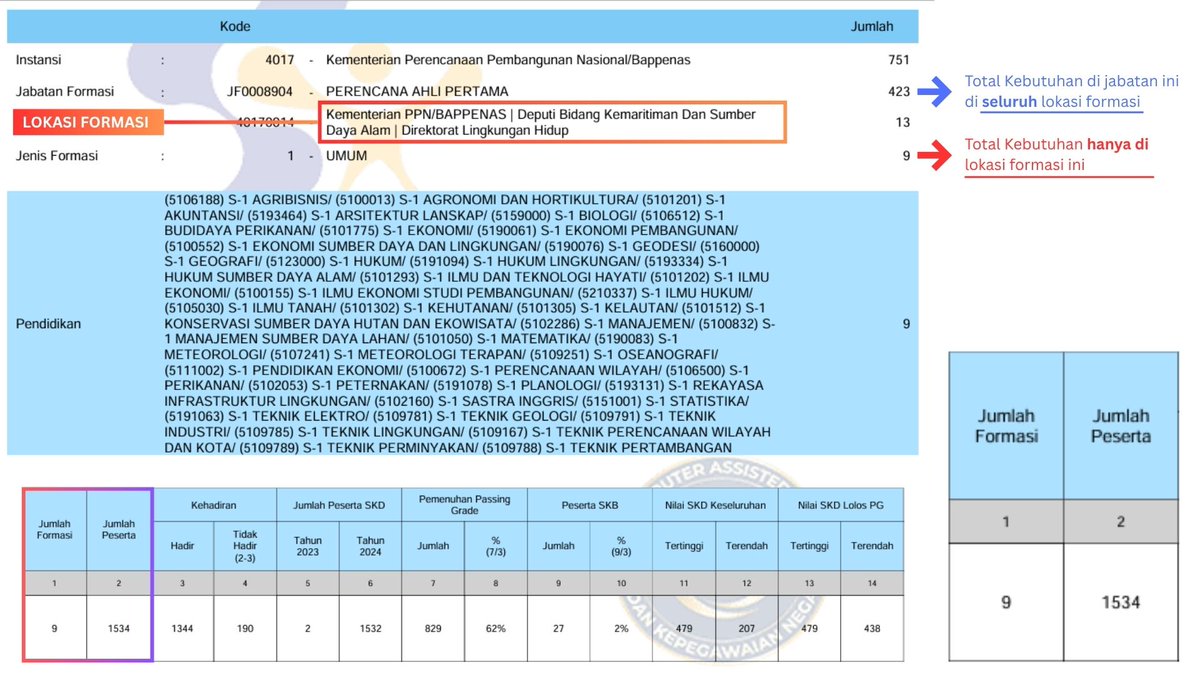Click 'Jumlah Formasi' header in the bottom statistics table
Viewport: 1200px width, 675px height.
(55, 528)
